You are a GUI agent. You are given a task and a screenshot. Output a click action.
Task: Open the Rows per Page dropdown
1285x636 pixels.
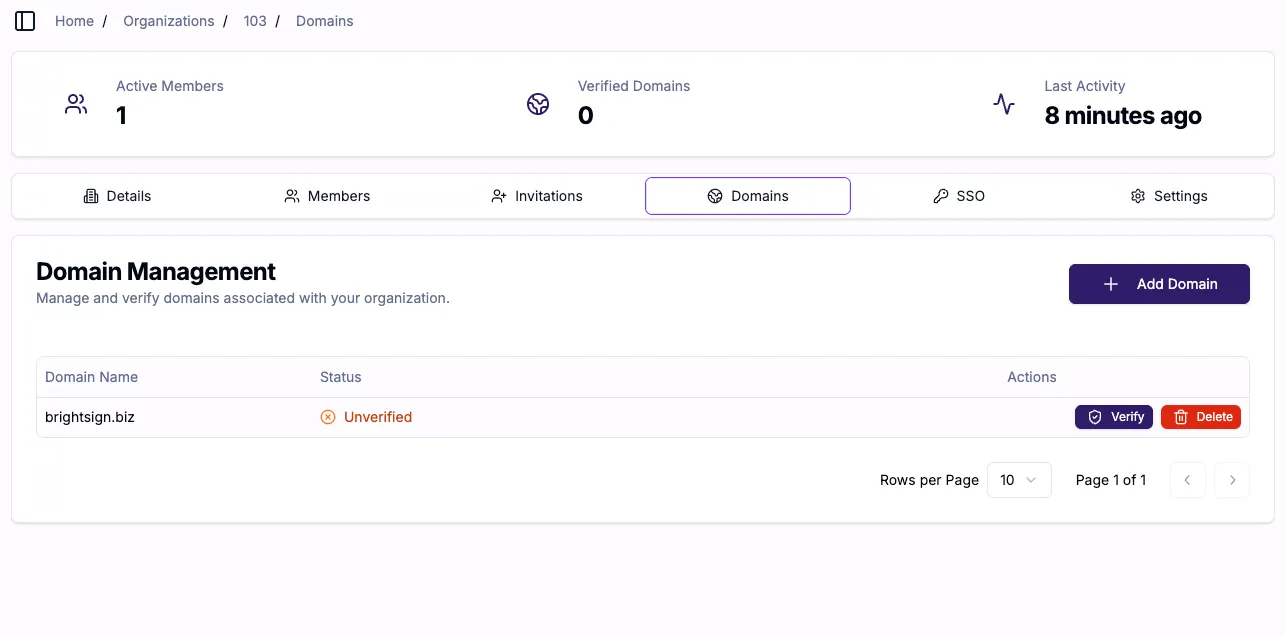[x=1019, y=480]
